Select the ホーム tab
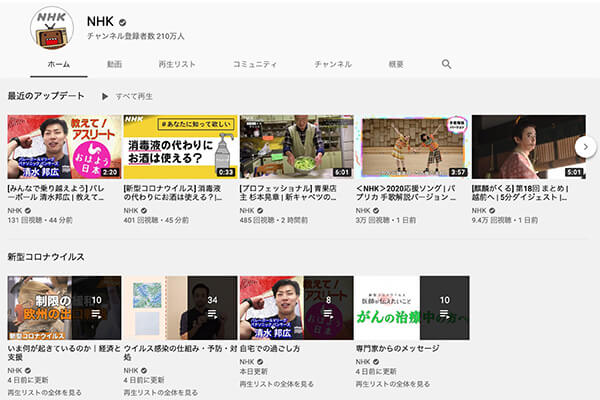The height and width of the screenshot is (400, 600). 59,64
